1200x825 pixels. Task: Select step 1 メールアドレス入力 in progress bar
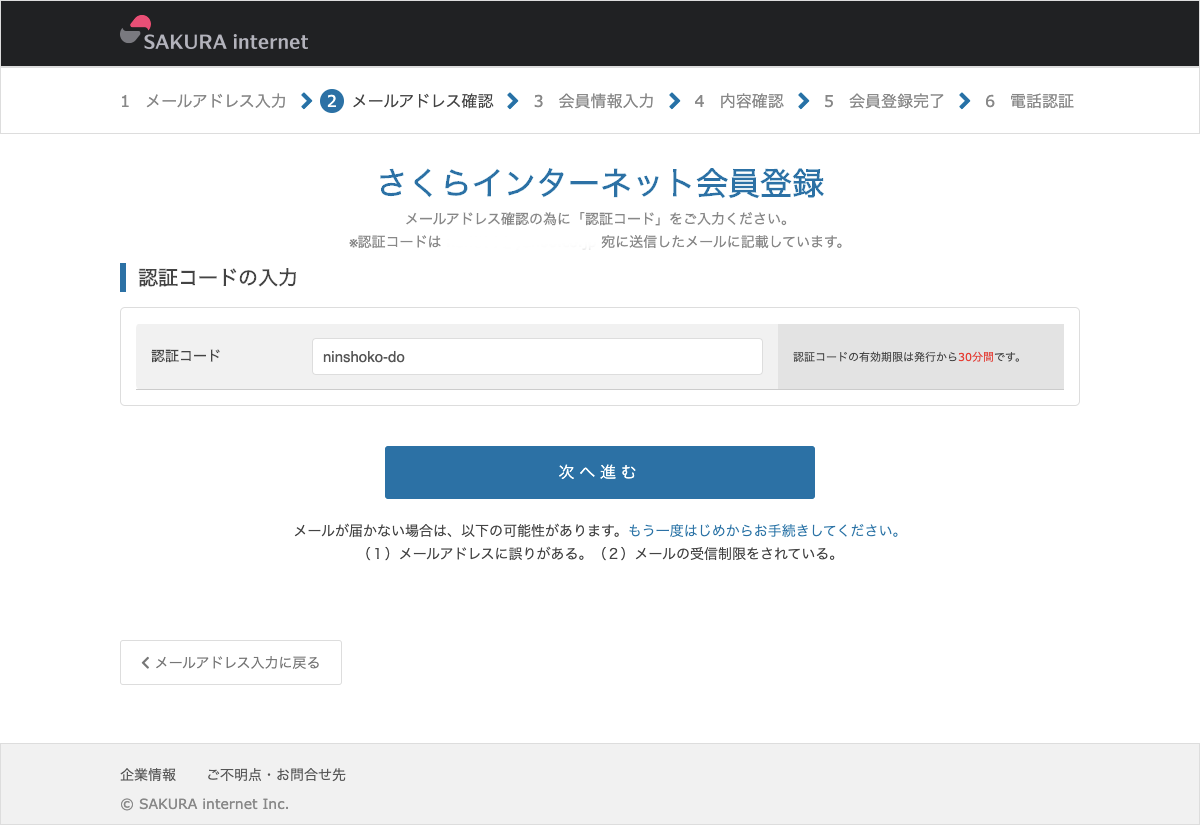tap(204, 101)
